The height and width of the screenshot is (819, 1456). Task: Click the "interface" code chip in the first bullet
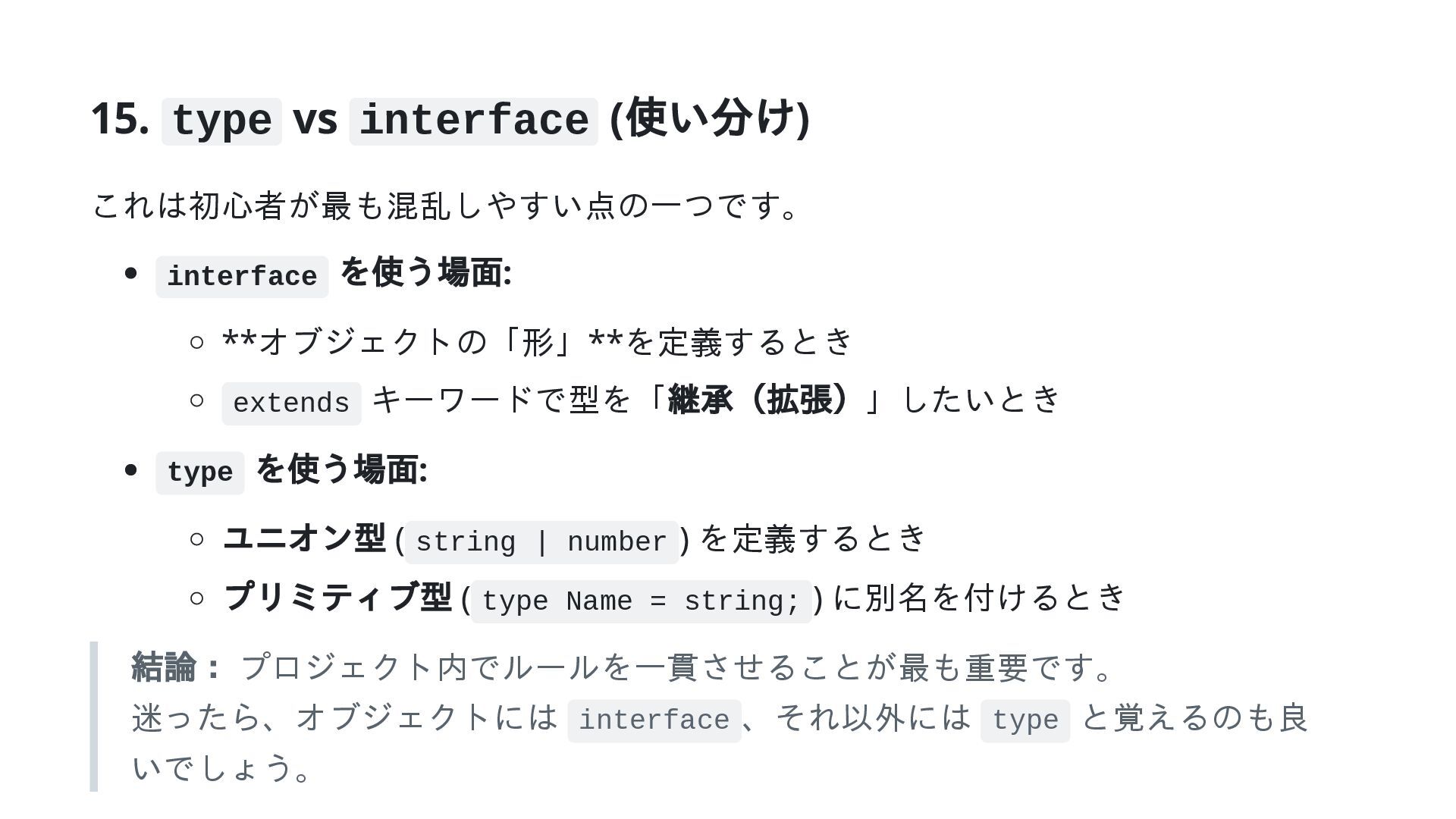(x=242, y=277)
